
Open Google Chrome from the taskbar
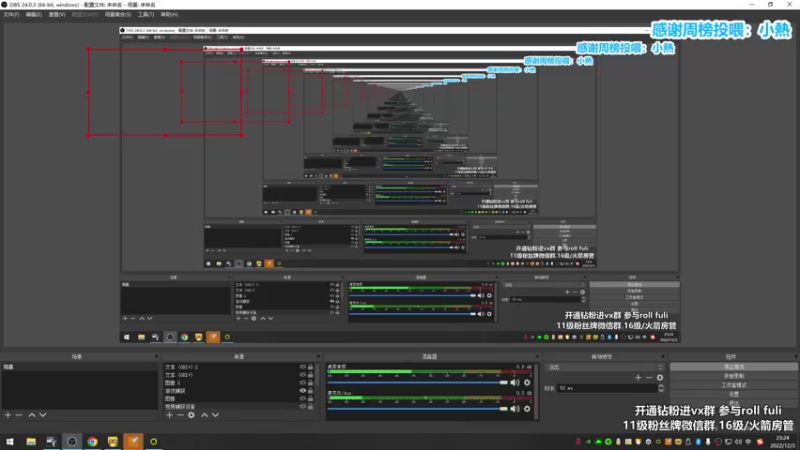tap(92, 441)
